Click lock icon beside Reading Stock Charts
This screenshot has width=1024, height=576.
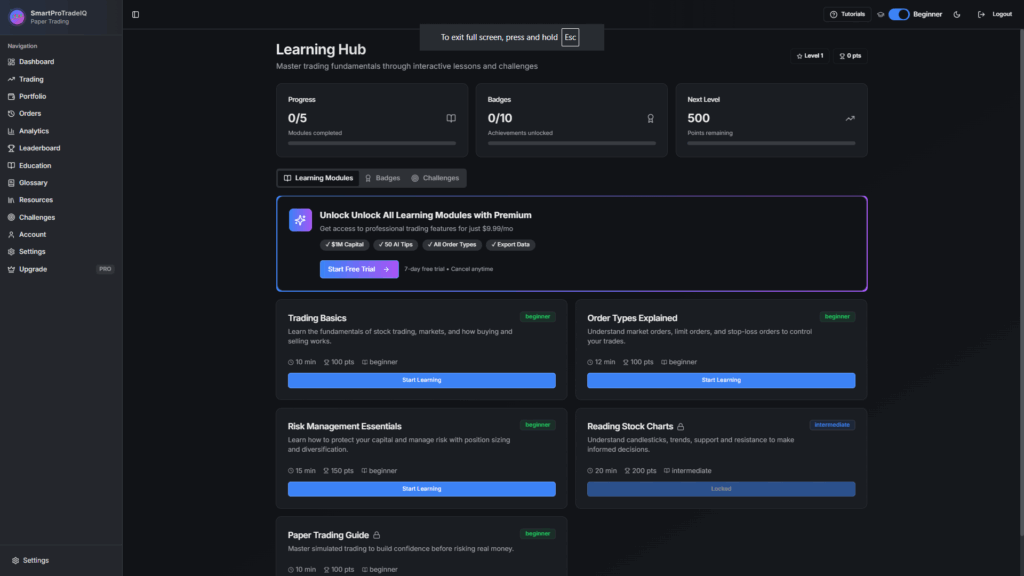(x=681, y=427)
